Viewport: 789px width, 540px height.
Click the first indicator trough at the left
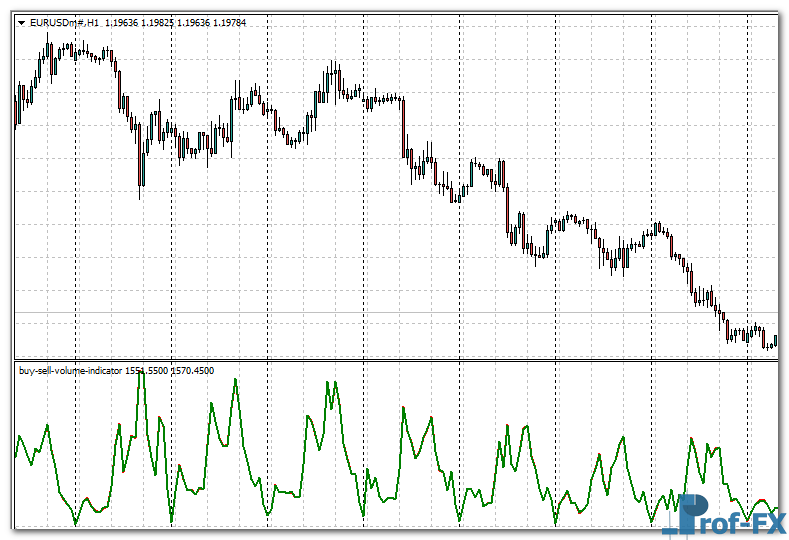tap(76, 522)
